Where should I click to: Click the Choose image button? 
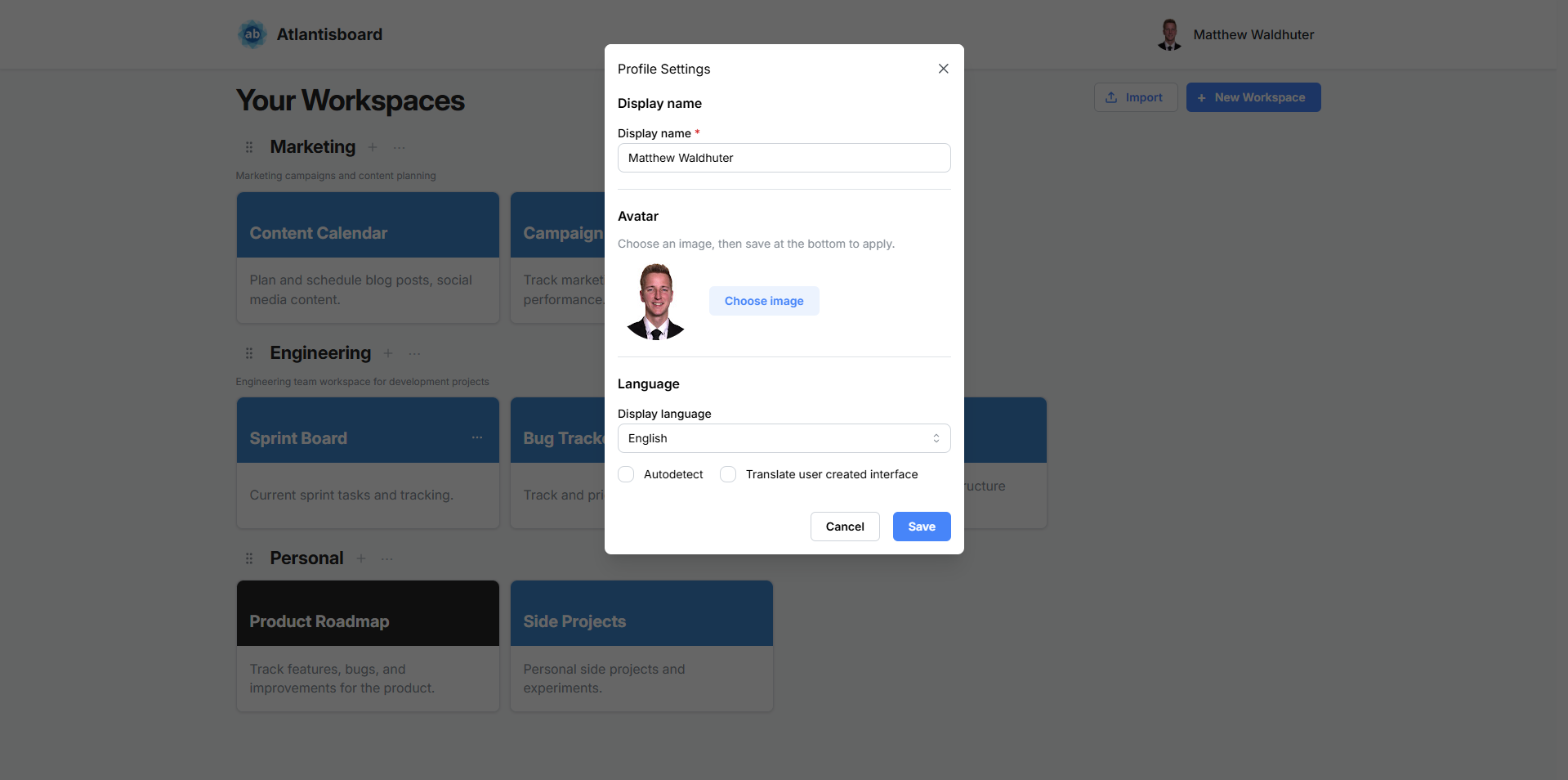point(764,301)
